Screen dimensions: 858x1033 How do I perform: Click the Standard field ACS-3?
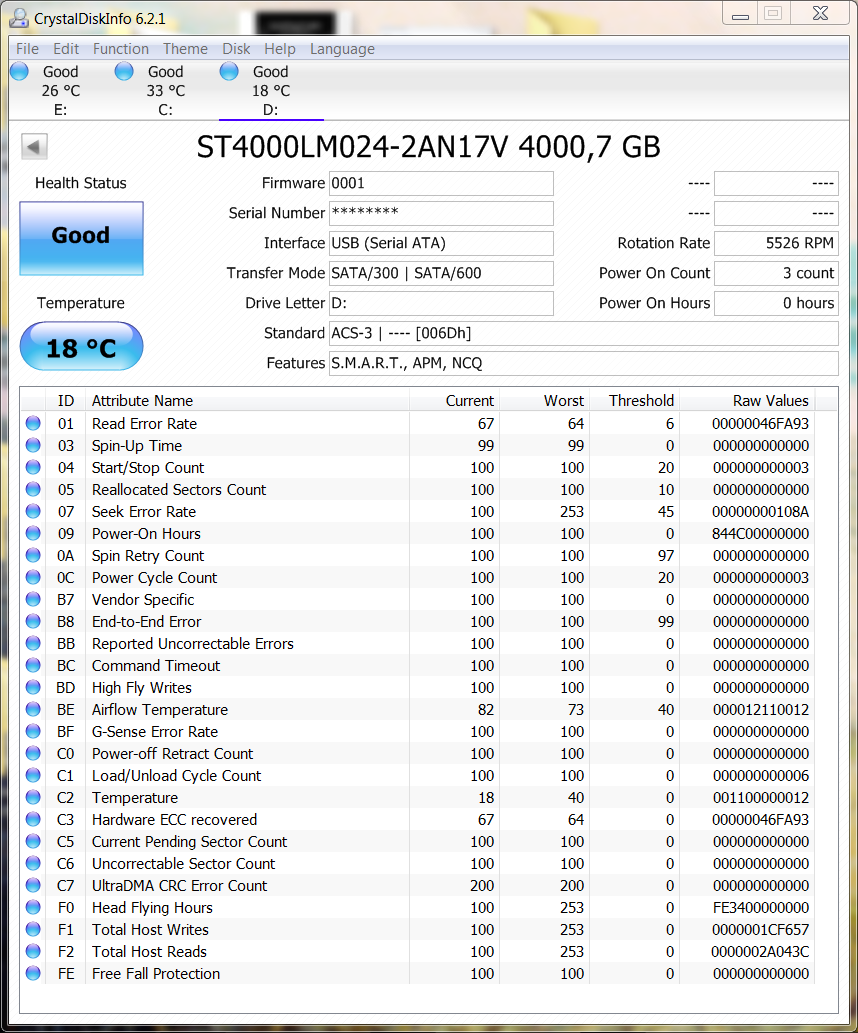click(x=583, y=333)
